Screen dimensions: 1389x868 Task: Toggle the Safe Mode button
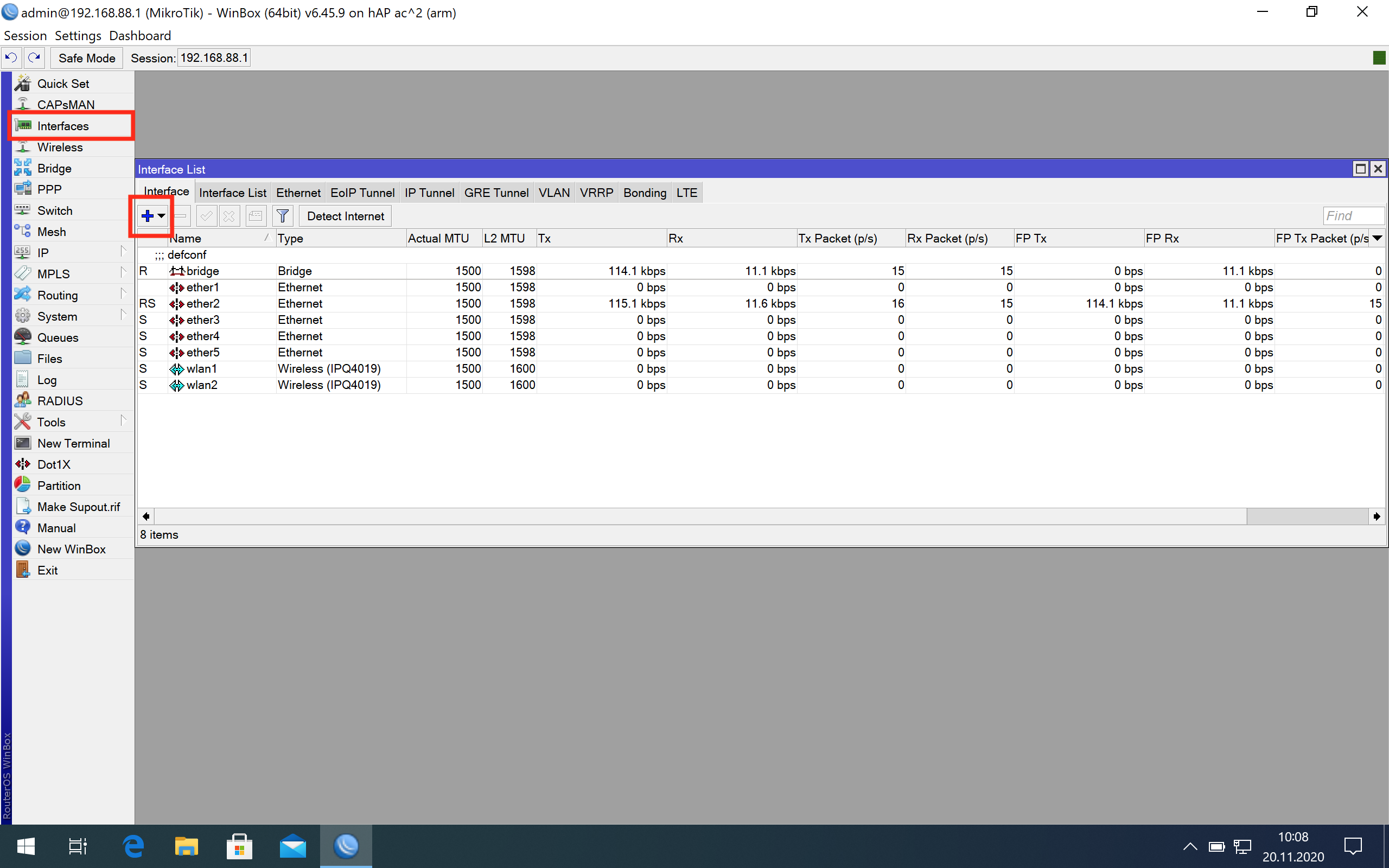[x=87, y=58]
